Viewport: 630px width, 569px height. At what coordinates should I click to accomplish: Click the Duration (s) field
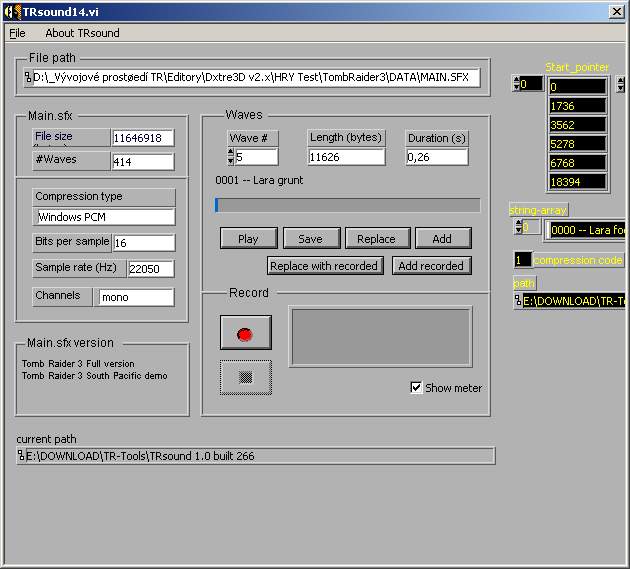coord(437,157)
